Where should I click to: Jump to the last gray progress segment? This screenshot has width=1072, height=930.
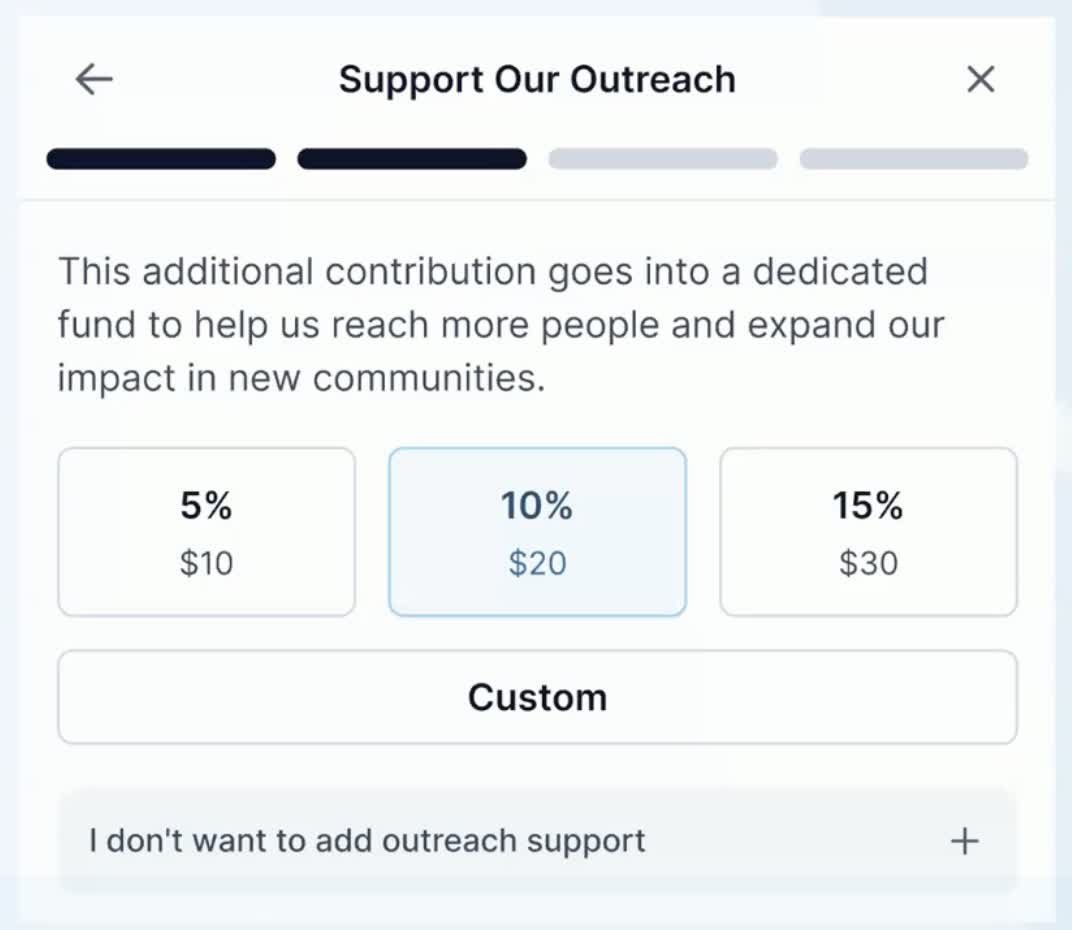point(914,159)
